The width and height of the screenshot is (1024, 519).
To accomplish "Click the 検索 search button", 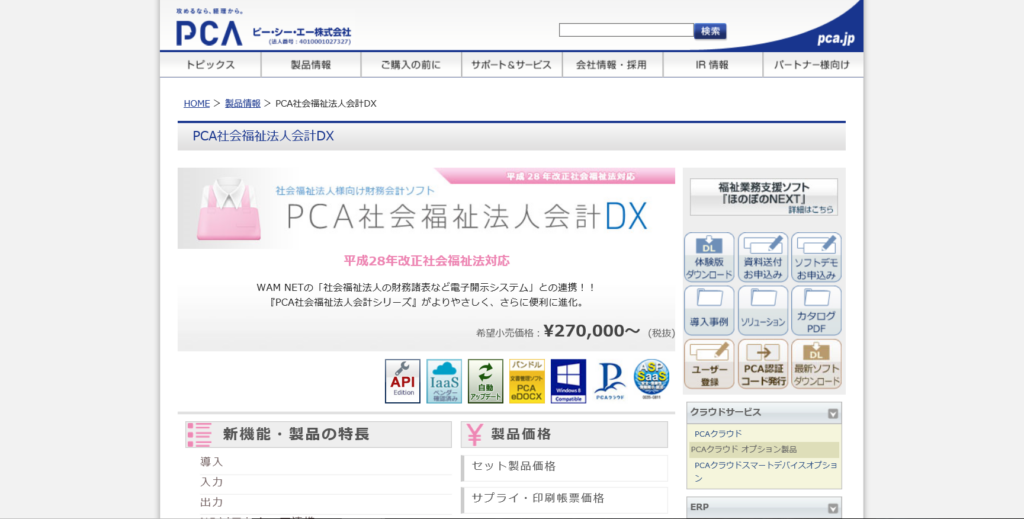I will [710, 31].
